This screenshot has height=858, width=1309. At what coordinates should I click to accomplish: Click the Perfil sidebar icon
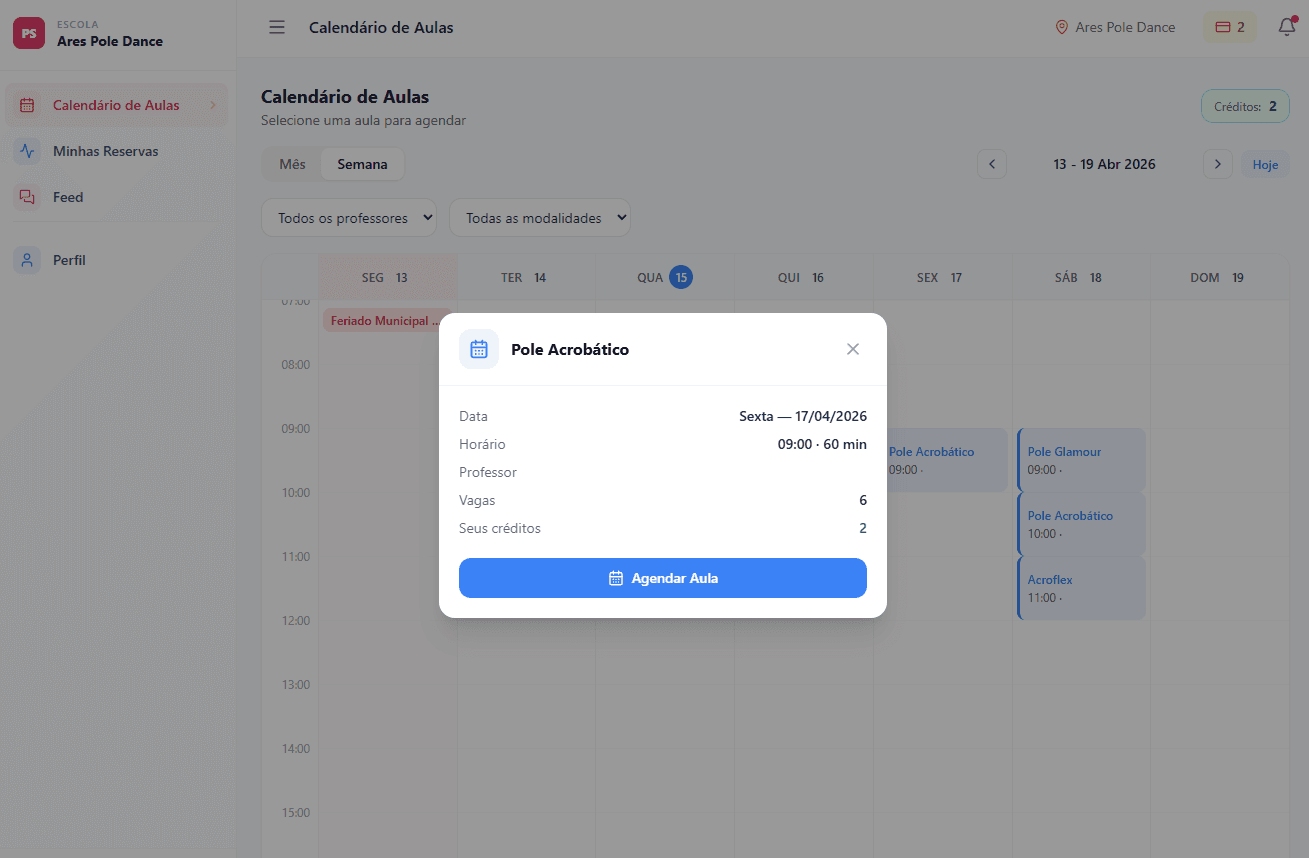pos(27,260)
